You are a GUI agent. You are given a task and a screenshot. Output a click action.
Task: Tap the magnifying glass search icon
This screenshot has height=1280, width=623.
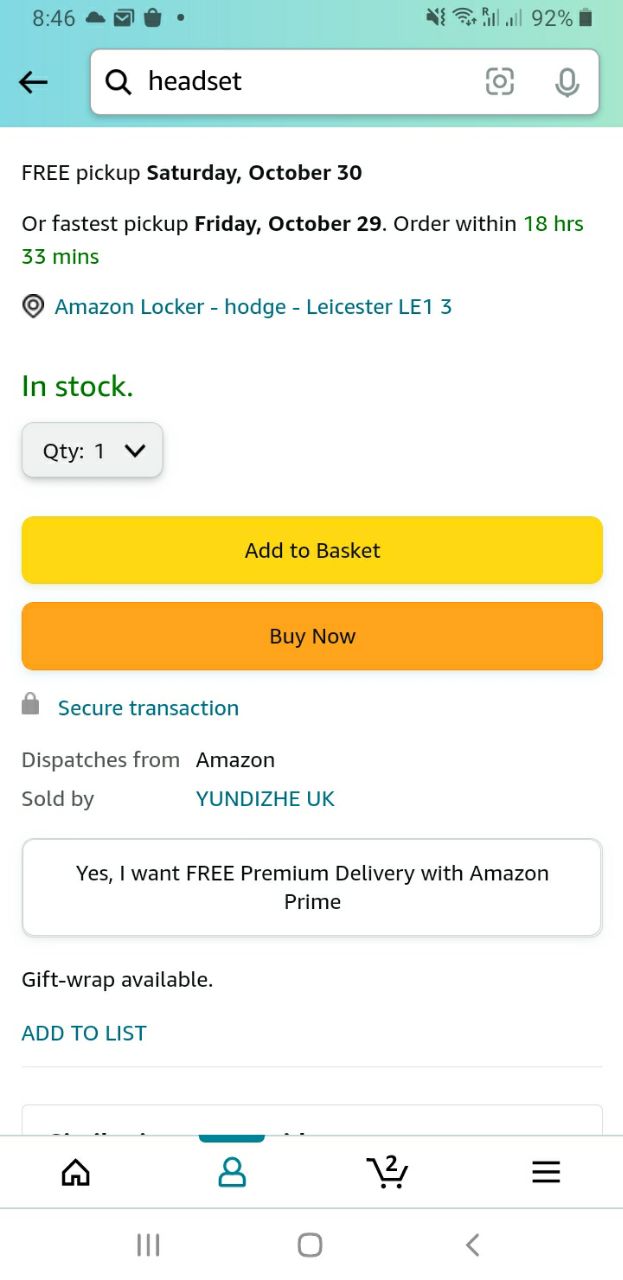click(x=118, y=82)
